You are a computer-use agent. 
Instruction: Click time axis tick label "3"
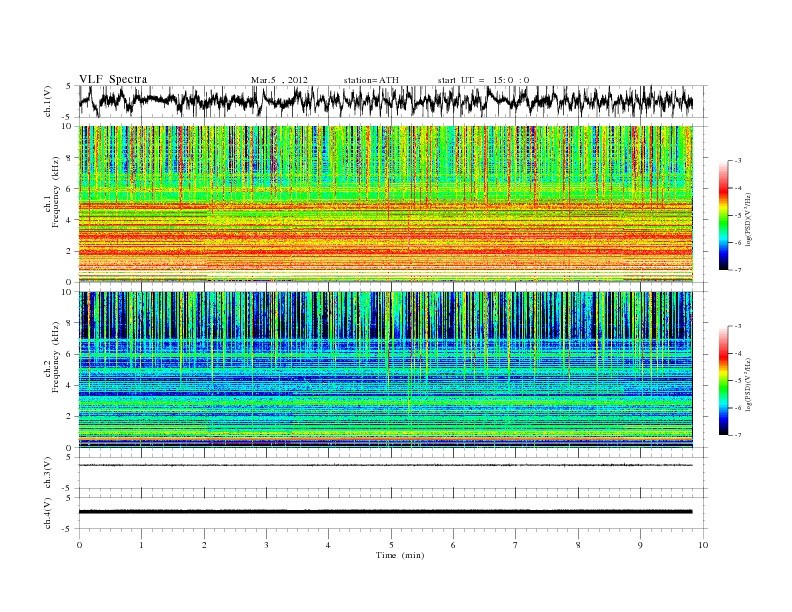pyautogui.click(x=266, y=545)
